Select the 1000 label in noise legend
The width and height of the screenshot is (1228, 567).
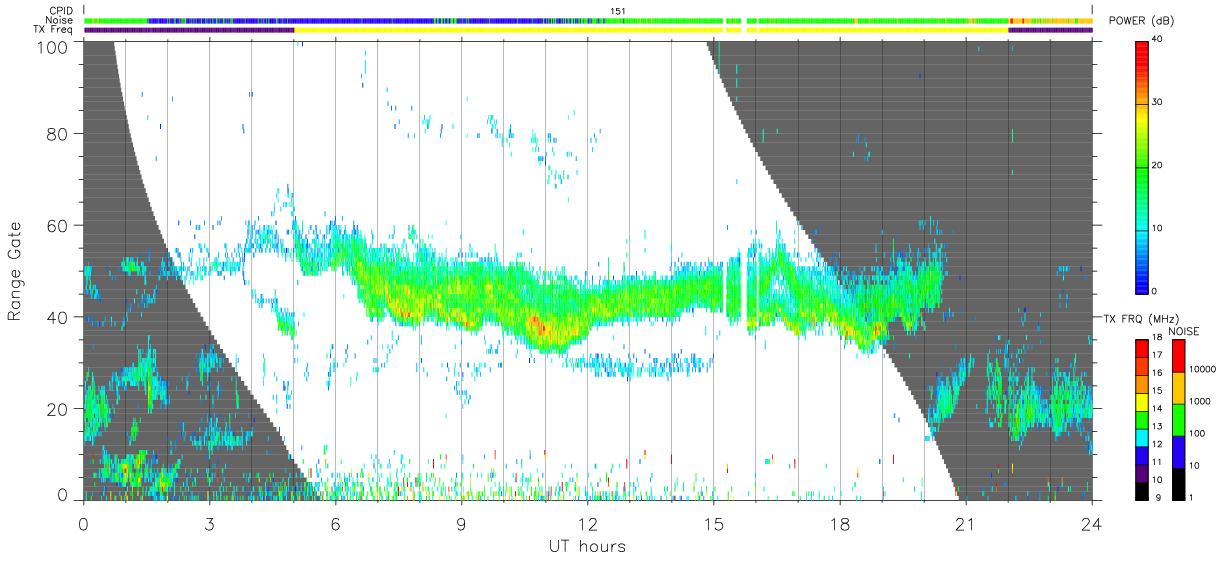pos(1199,401)
